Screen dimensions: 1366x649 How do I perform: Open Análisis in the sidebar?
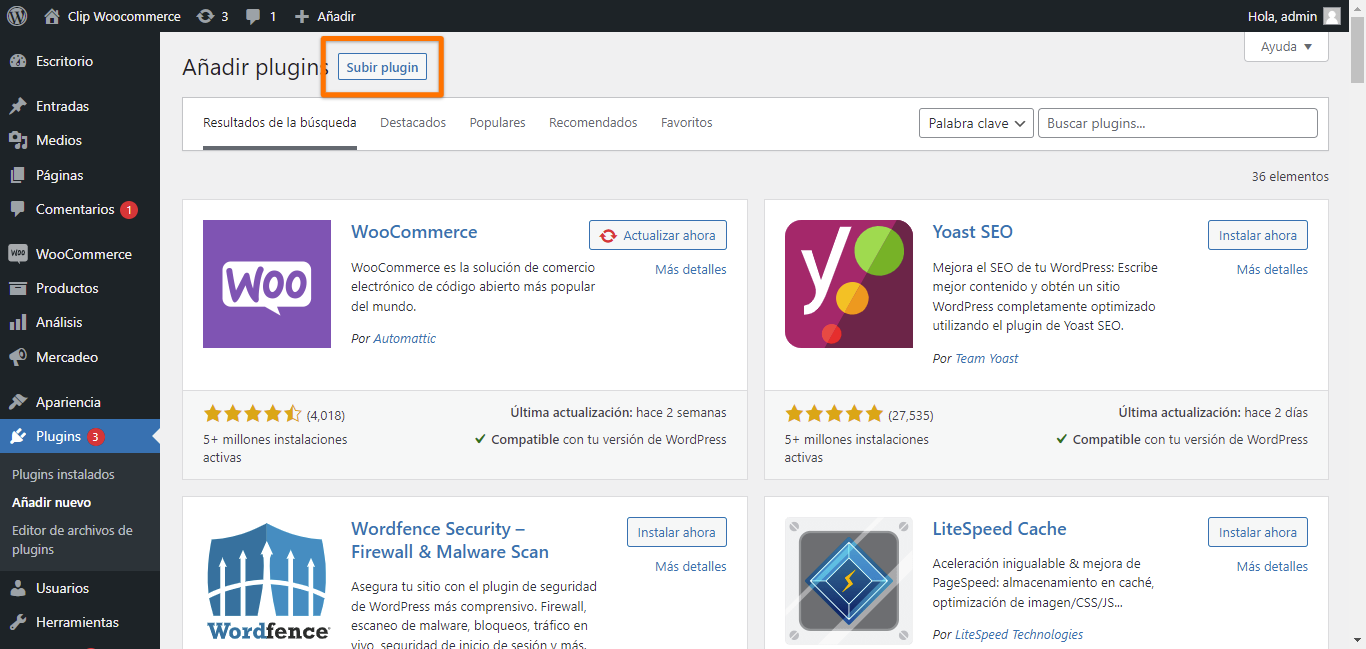59,322
